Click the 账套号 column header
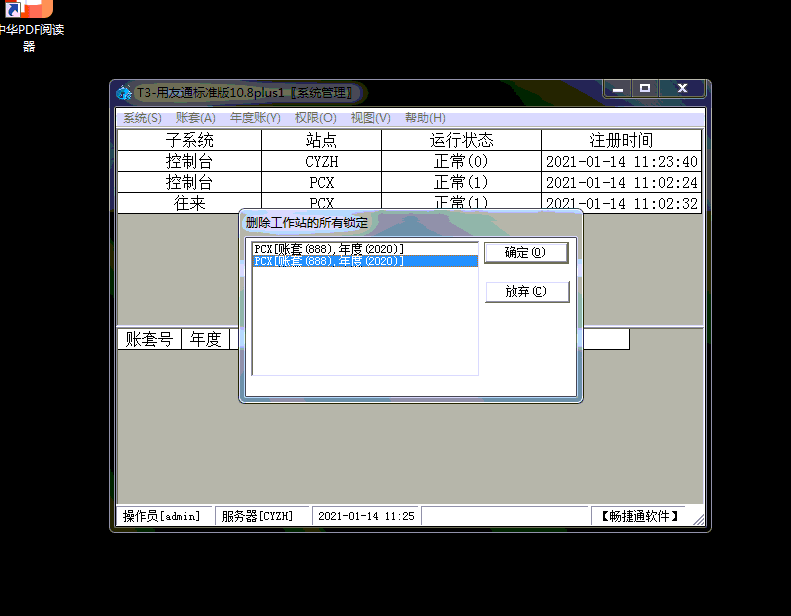Viewport: 791px width, 616px height. (x=149, y=339)
